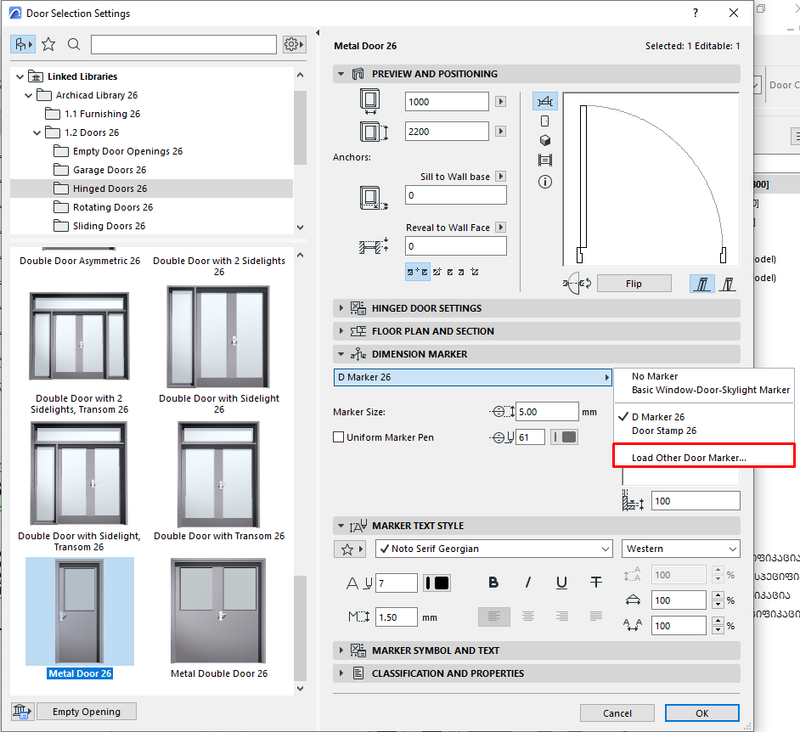
Task: Click Load Other Door Marker
Action: pyautogui.click(x=689, y=458)
